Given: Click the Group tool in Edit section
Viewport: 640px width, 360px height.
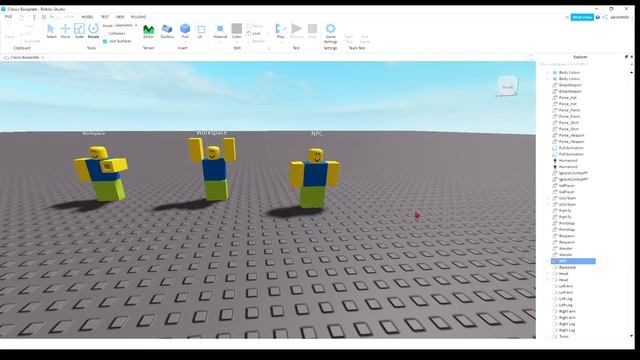Looking at the screenshot, I should [255, 26].
